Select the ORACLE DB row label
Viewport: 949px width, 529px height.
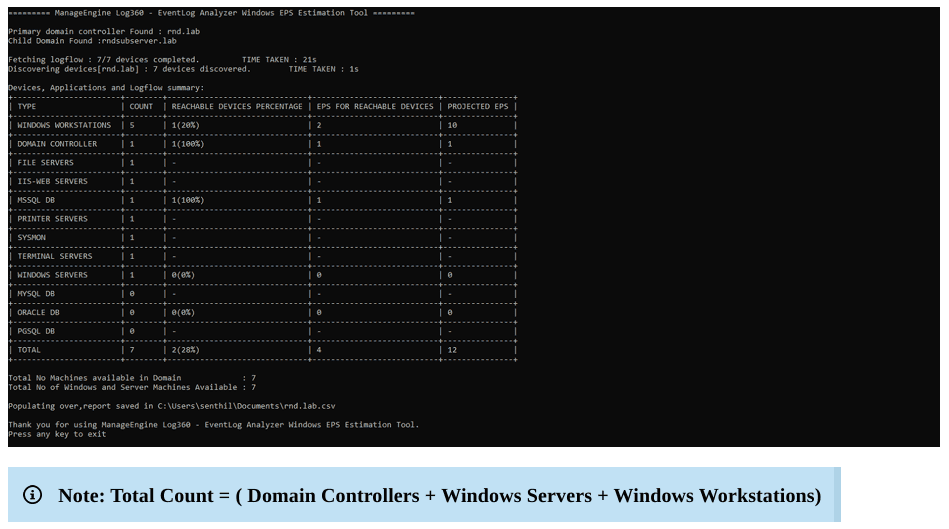(39, 313)
